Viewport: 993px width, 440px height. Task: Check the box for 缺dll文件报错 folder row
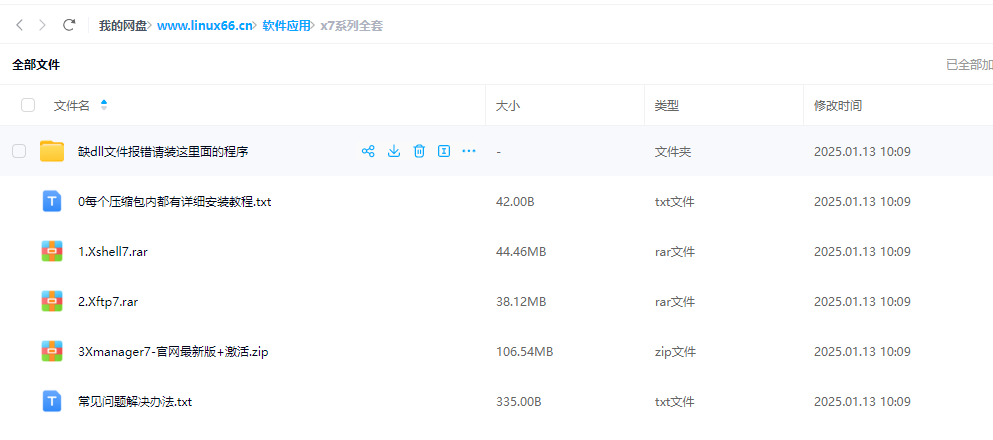(x=20, y=151)
